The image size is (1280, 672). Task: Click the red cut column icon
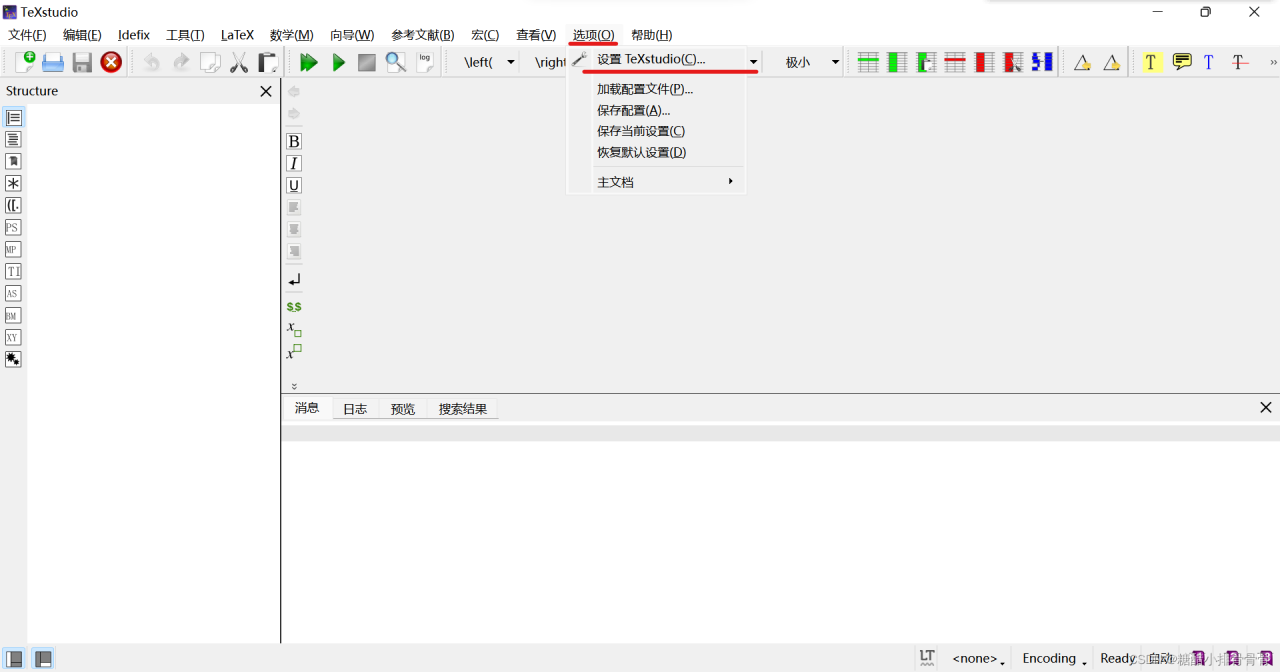pyautogui.click(x=1013, y=62)
